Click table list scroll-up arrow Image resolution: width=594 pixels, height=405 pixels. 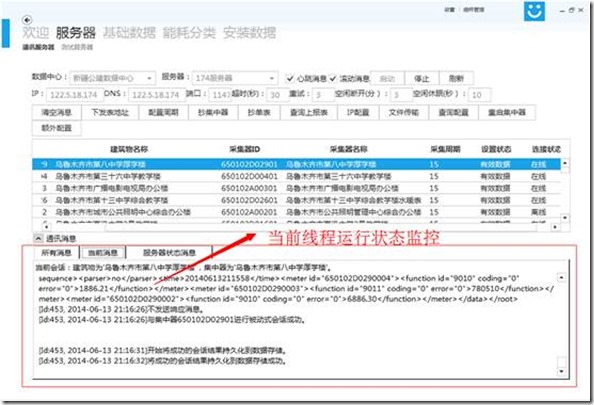pos(565,163)
